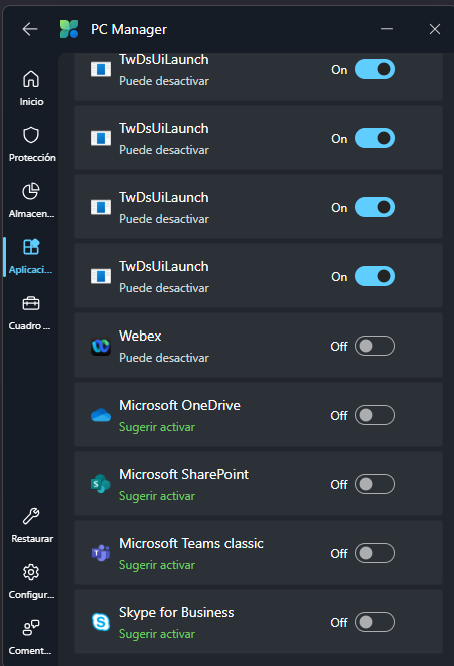The height and width of the screenshot is (666, 454).
Task: Enable Webex startup toggle
Action: [375, 346]
